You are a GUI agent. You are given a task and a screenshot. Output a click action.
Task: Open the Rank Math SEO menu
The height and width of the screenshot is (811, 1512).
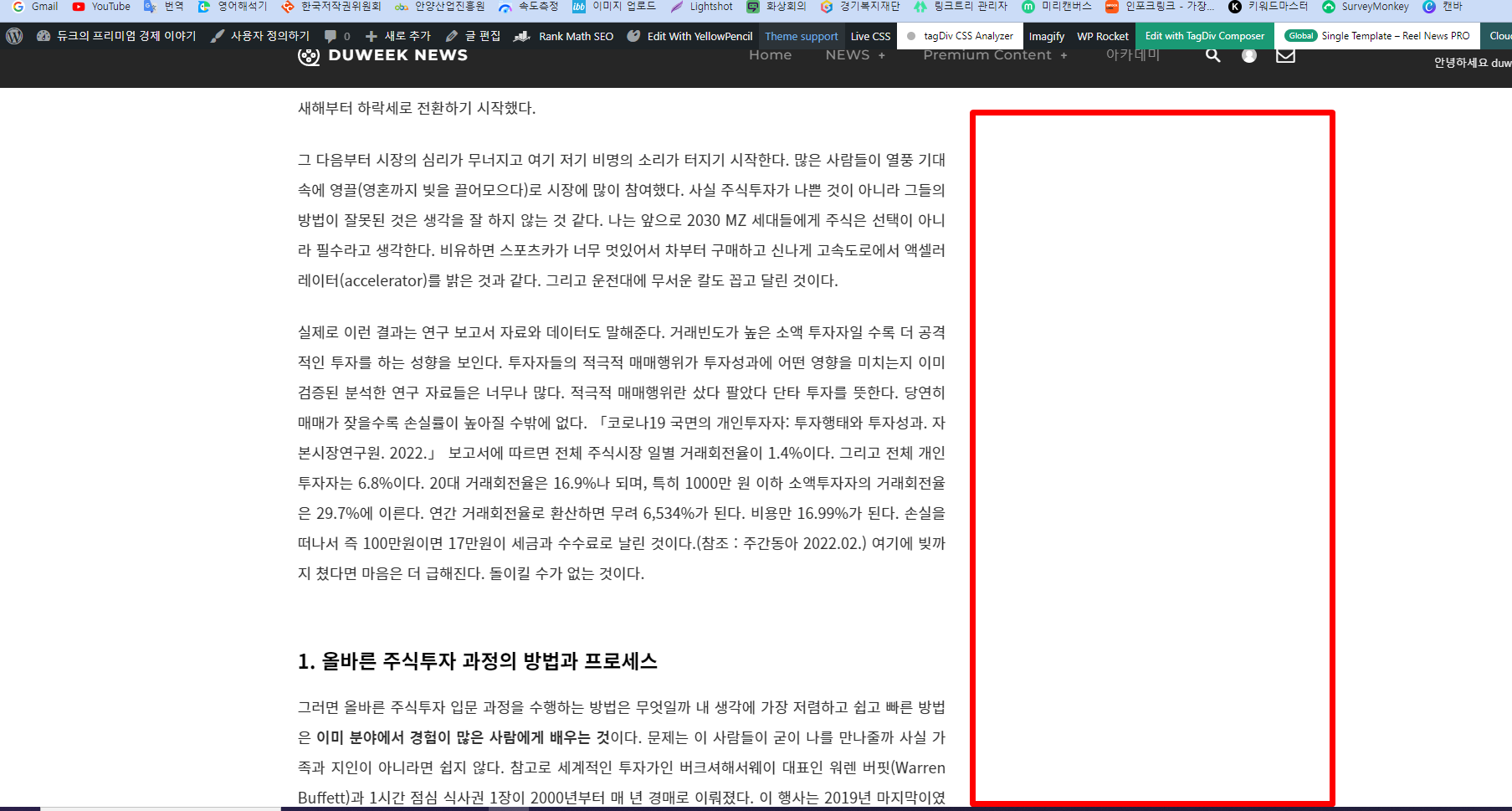coord(564,36)
